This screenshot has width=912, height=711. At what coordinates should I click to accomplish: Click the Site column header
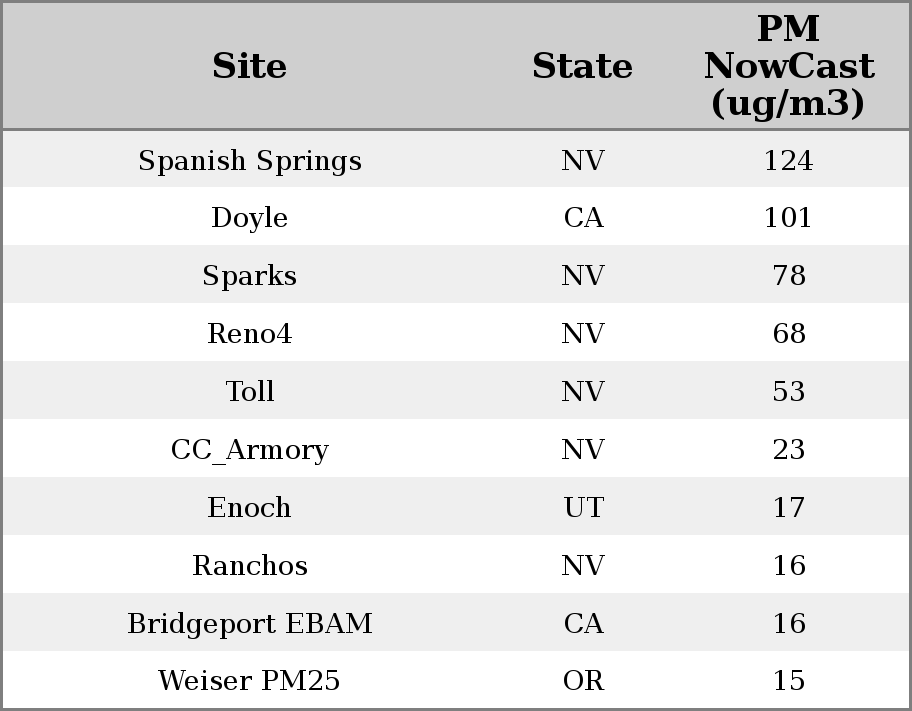[249, 67]
